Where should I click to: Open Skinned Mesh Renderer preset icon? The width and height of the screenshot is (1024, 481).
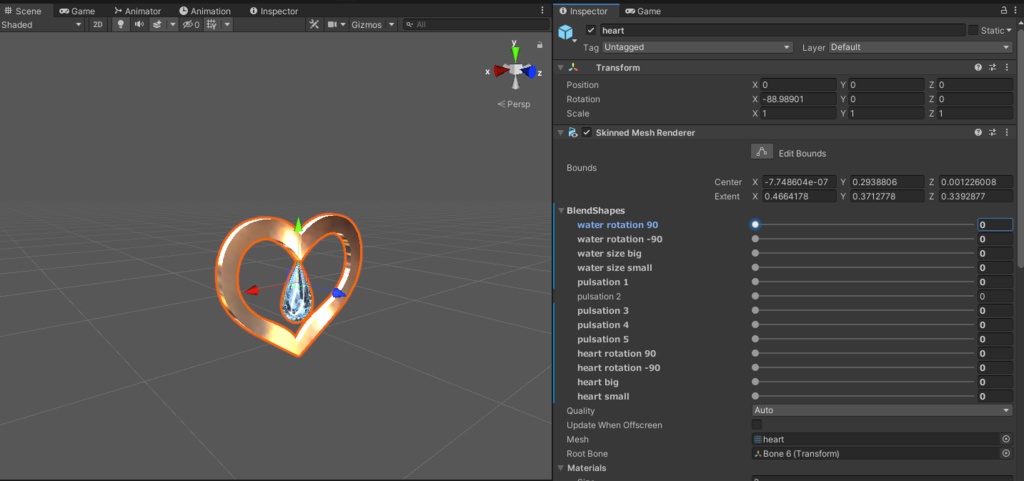pos(992,132)
